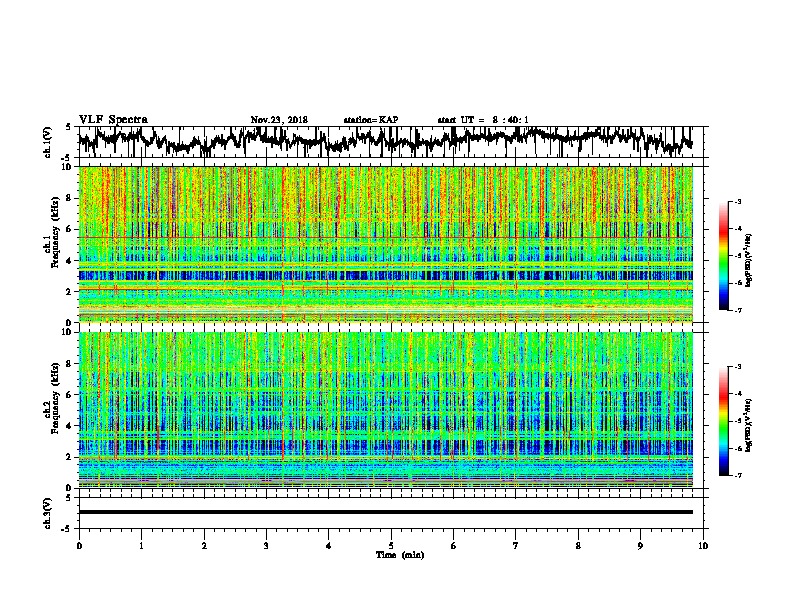Click the ch.2 "Frequency (kHz)" axis label
792x612 pixels.
point(55,398)
